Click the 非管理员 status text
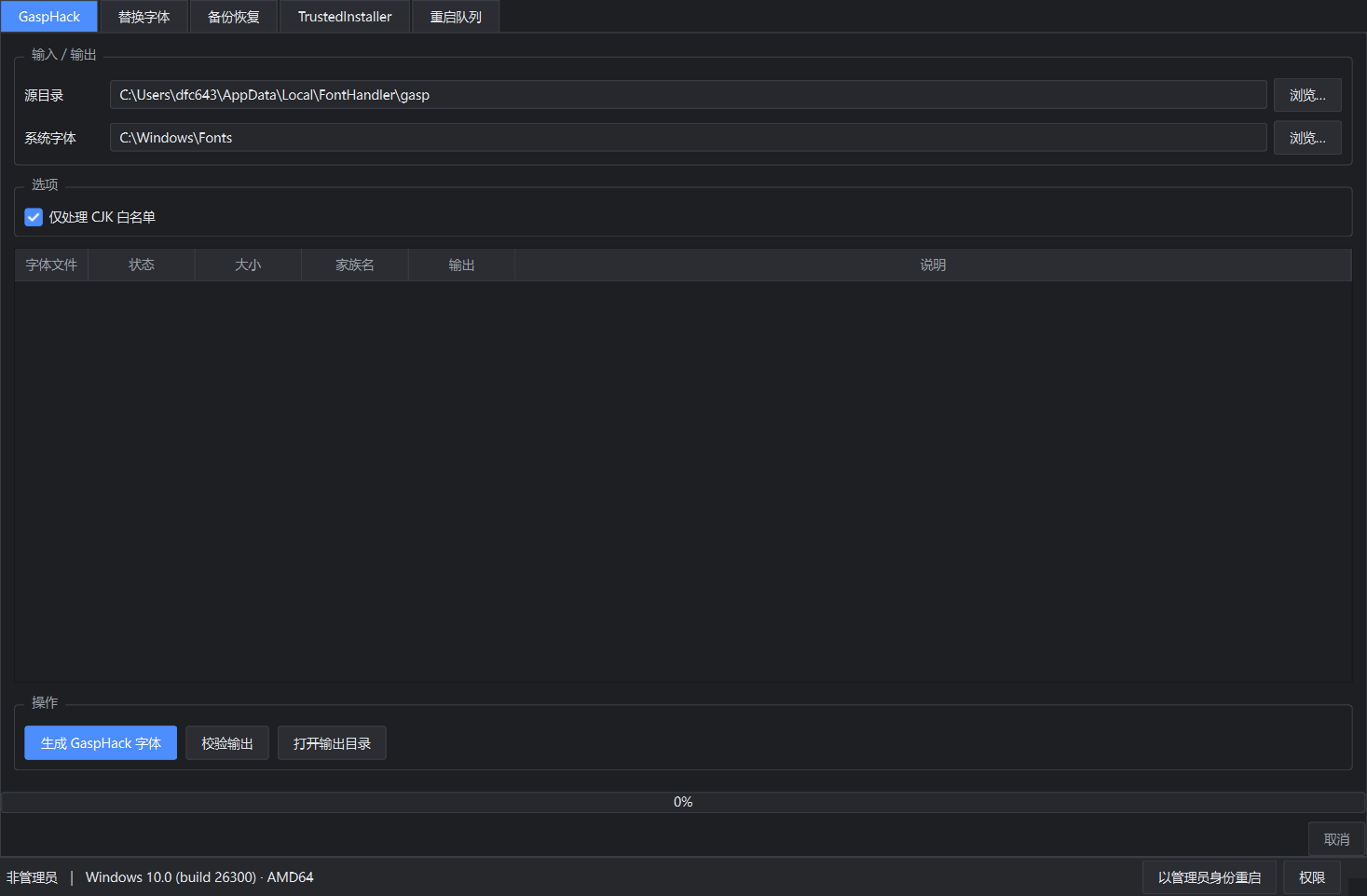This screenshot has width=1367, height=896. click(32, 877)
